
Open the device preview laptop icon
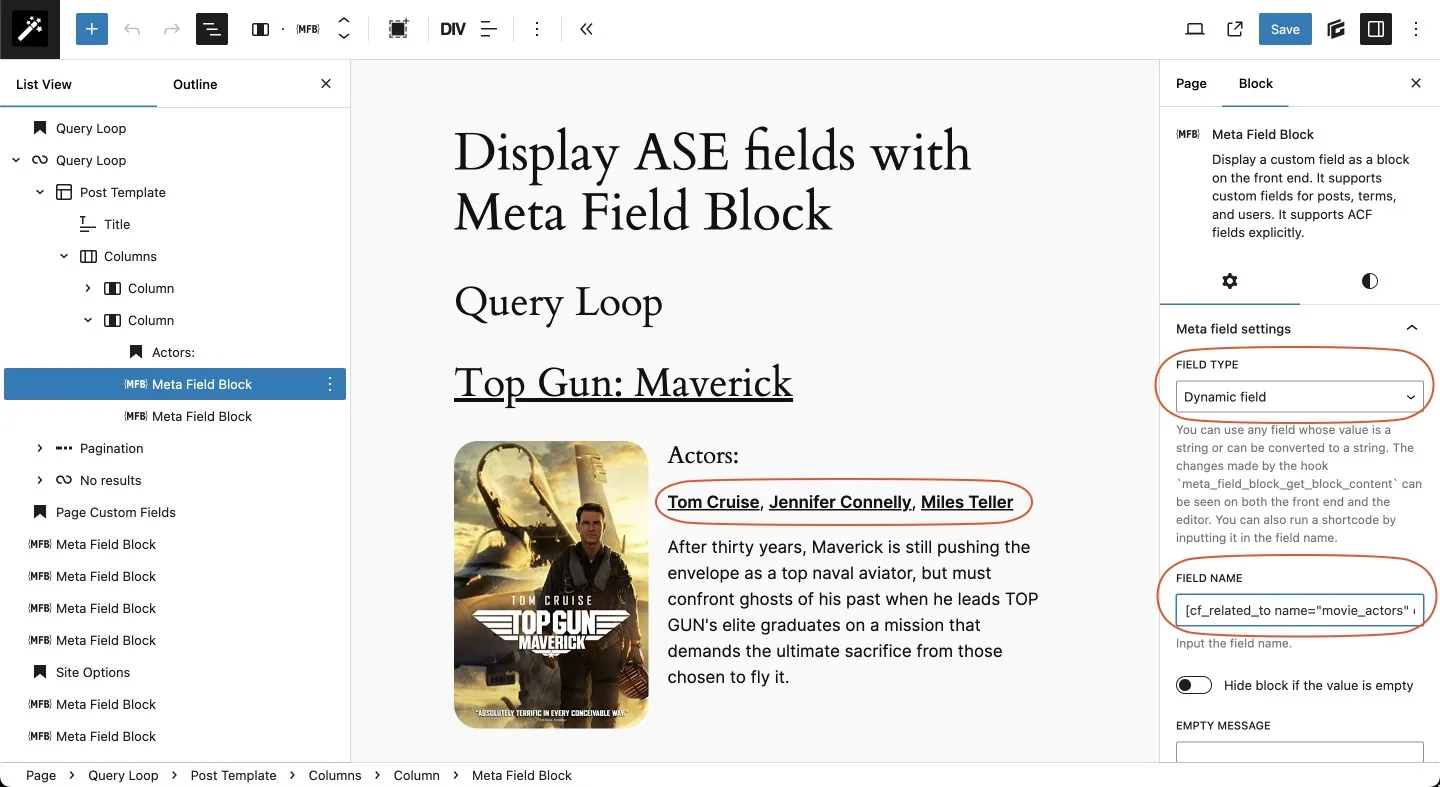click(1195, 29)
